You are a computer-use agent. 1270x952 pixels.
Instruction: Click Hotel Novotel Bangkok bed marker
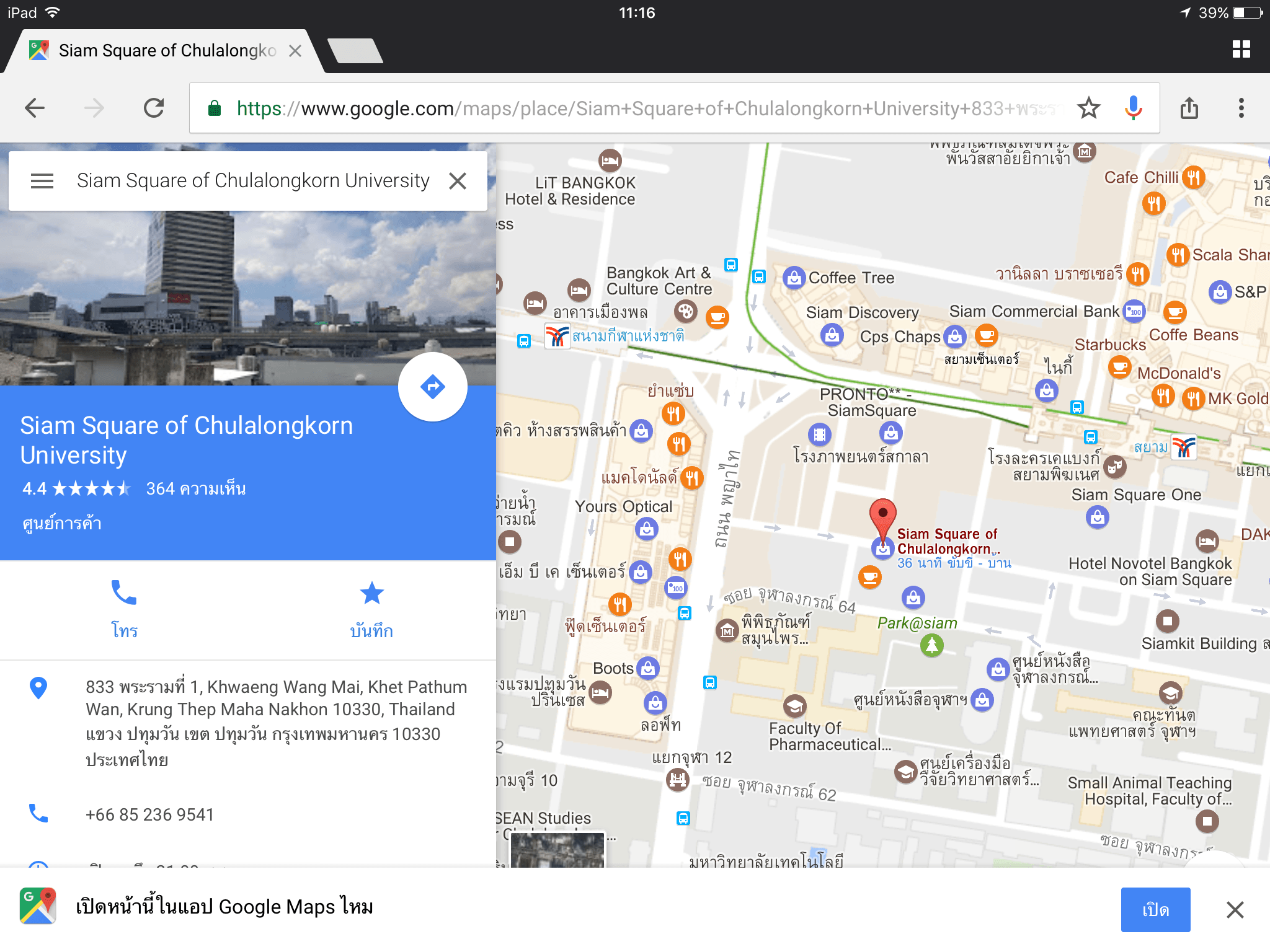[x=1207, y=541]
